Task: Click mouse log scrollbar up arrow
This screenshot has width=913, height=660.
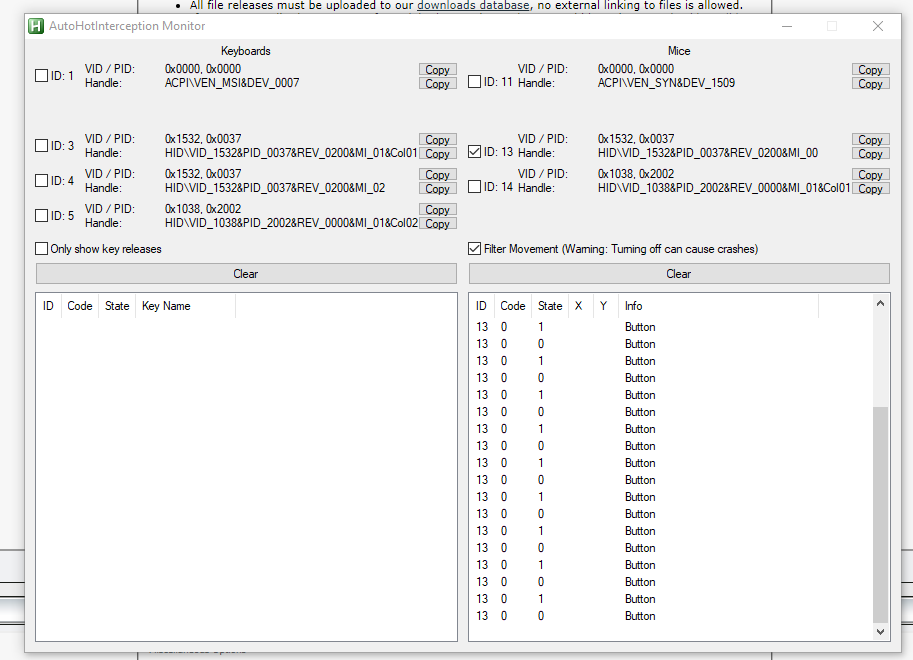Action: click(880, 303)
